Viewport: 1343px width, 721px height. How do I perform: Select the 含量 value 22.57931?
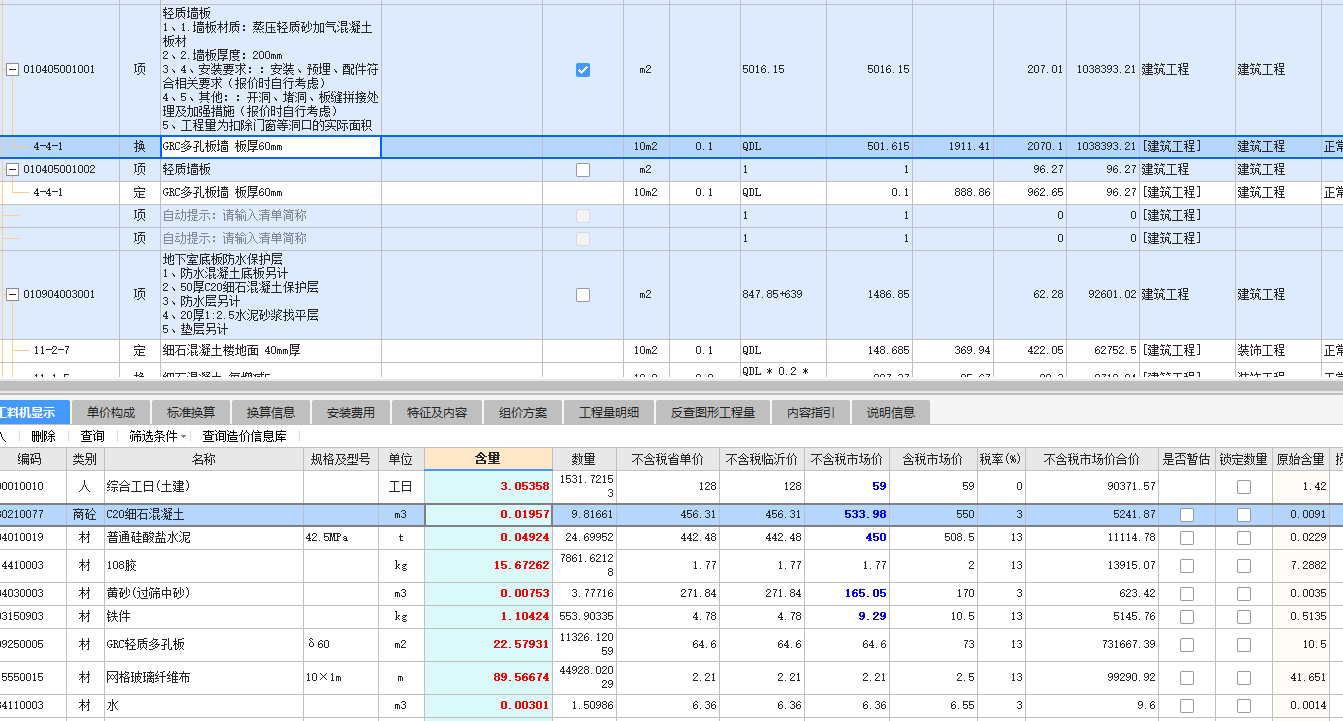pos(488,645)
